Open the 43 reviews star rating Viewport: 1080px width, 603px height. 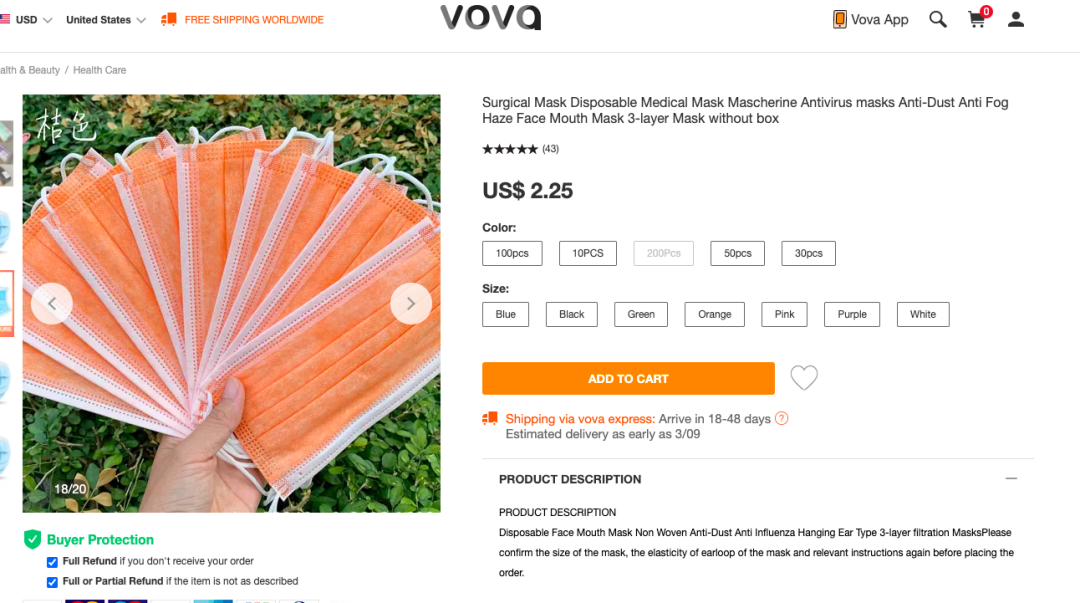coord(520,149)
